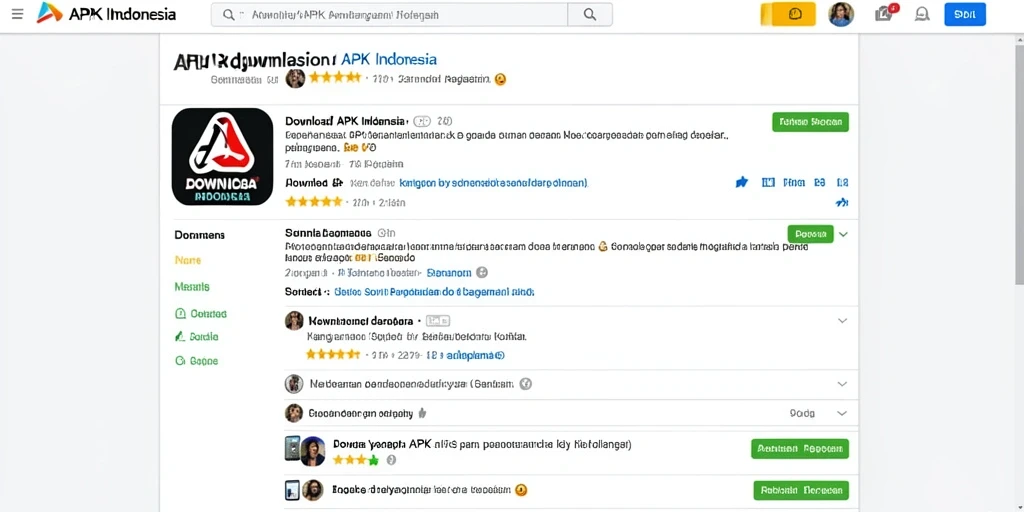Click the page vertical scrollbar
Image resolution: width=1024 pixels, height=512 pixels.
pyautogui.click(x=1019, y=160)
